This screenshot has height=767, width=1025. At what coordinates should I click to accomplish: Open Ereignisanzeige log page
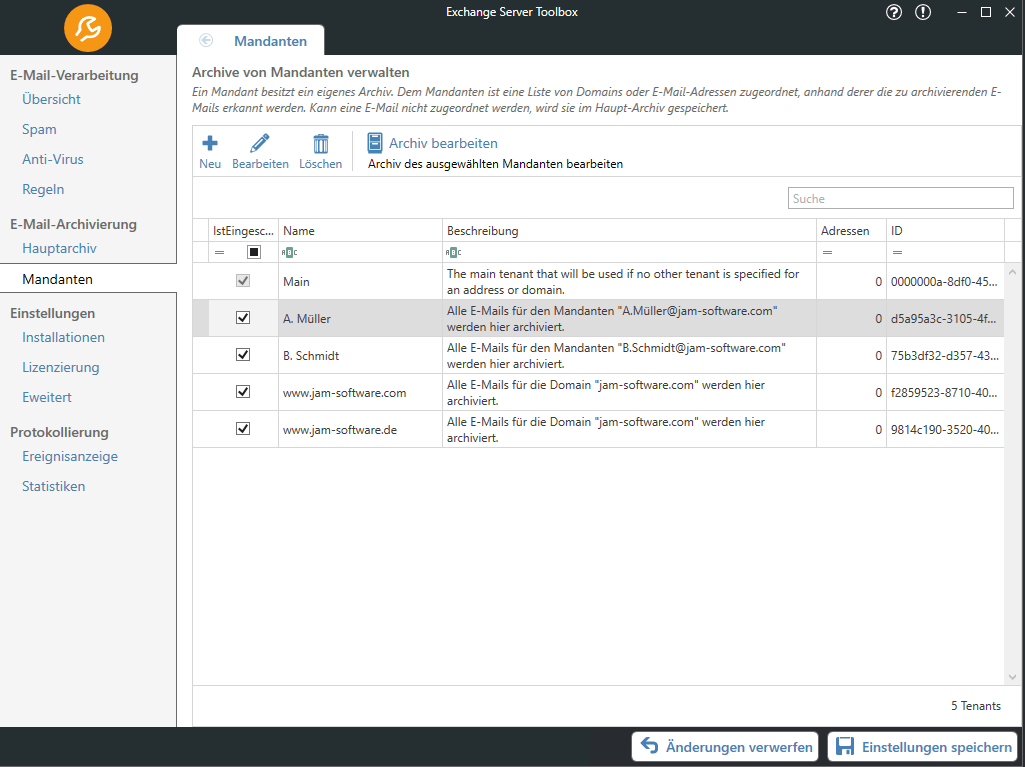[70, 456]
